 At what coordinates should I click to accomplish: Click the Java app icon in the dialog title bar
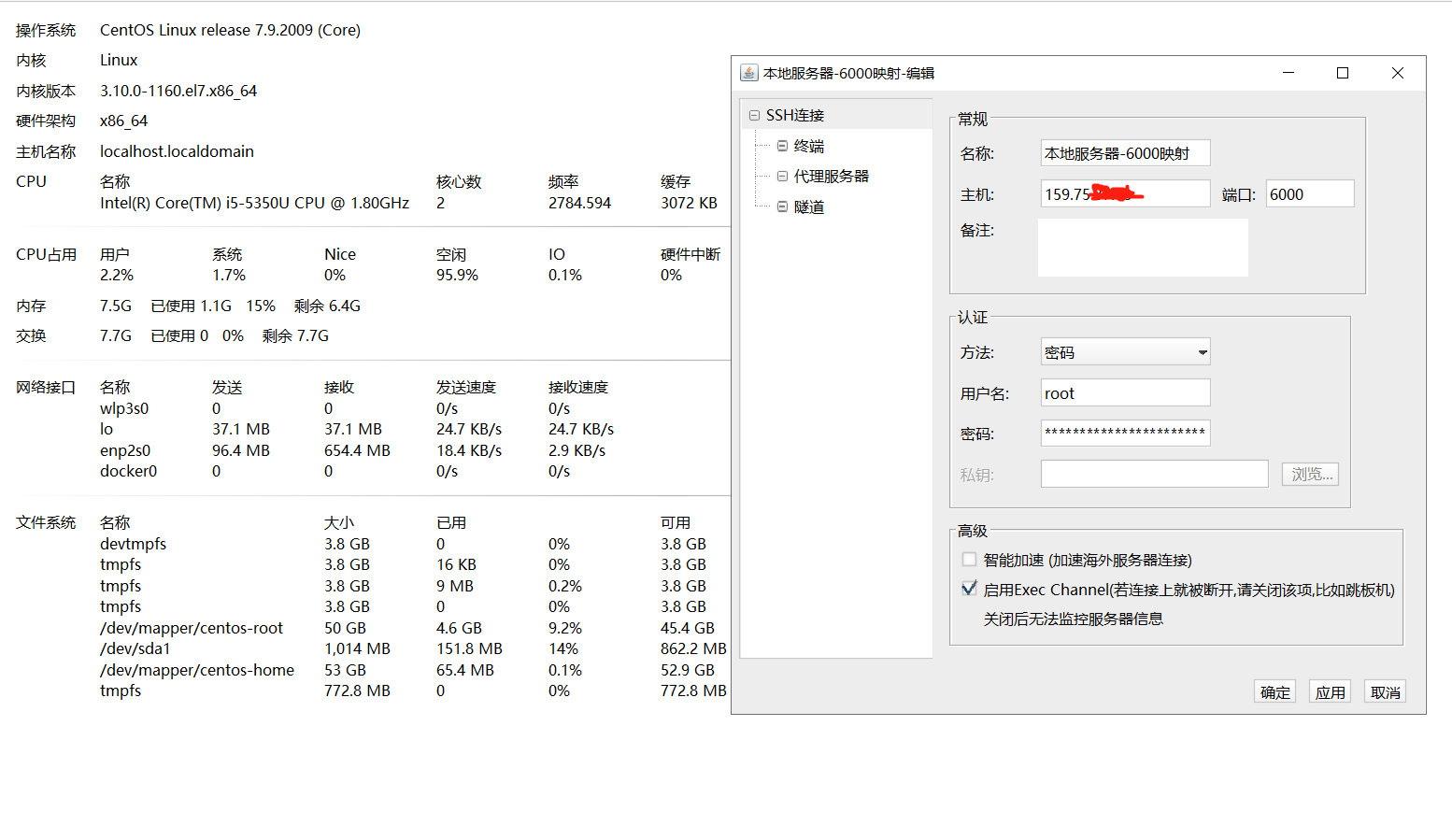(748, 73)
